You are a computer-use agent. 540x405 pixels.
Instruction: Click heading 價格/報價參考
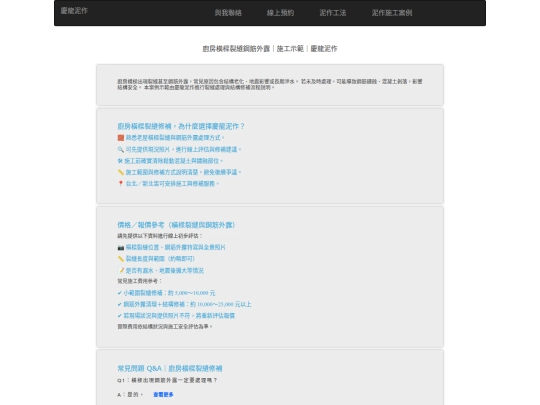tap(176, 225)
